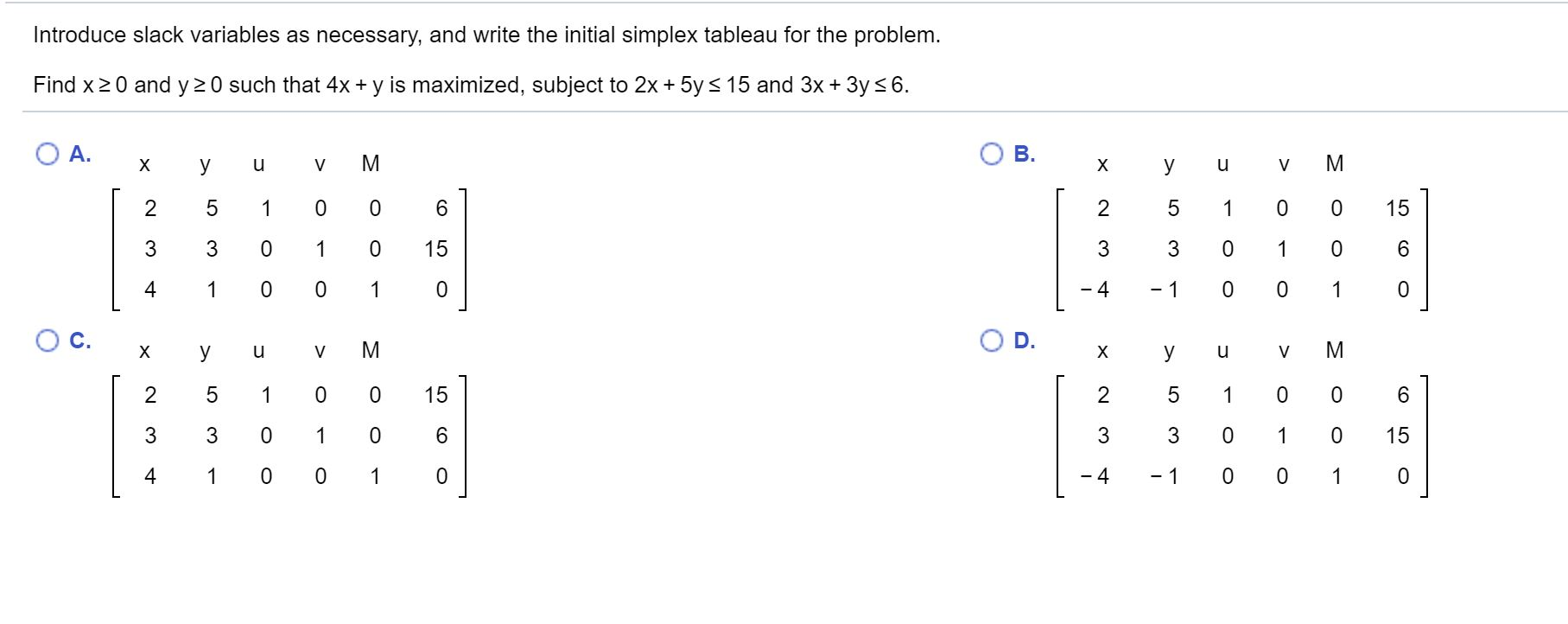1568x624 pixels.
Task: Click the bold label C next to its radio button
Action: [x=79, y=340]
